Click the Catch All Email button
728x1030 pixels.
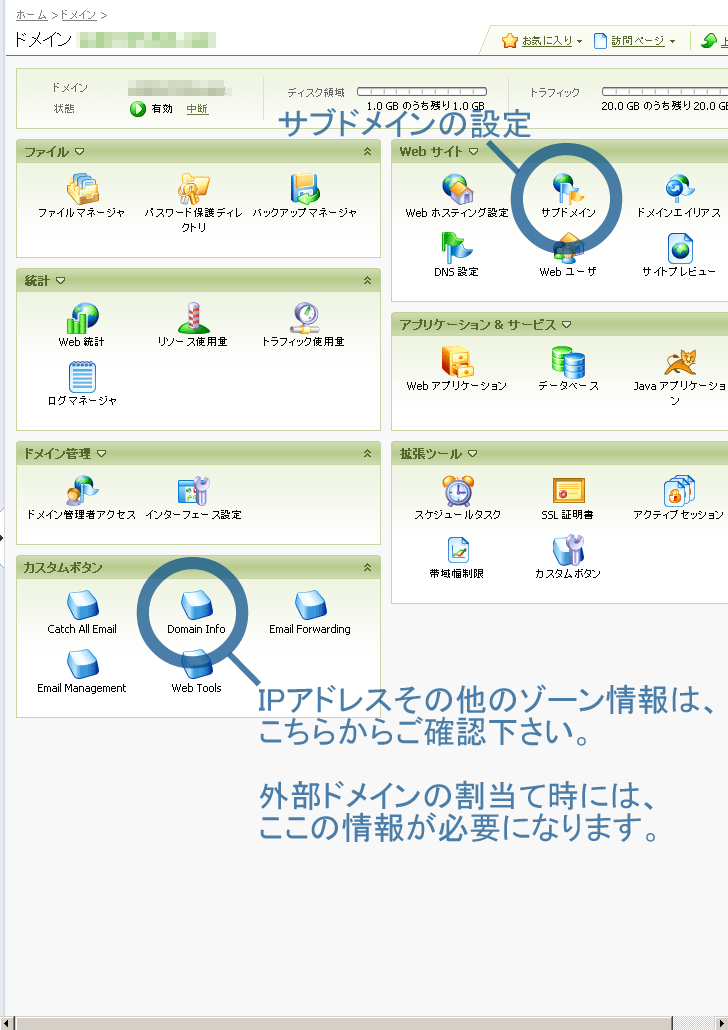coord(82,605)
